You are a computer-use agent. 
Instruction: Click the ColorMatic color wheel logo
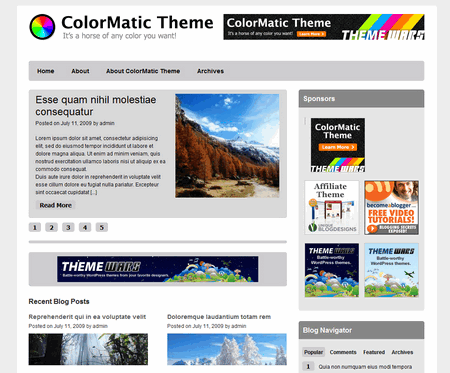[42, 27]
